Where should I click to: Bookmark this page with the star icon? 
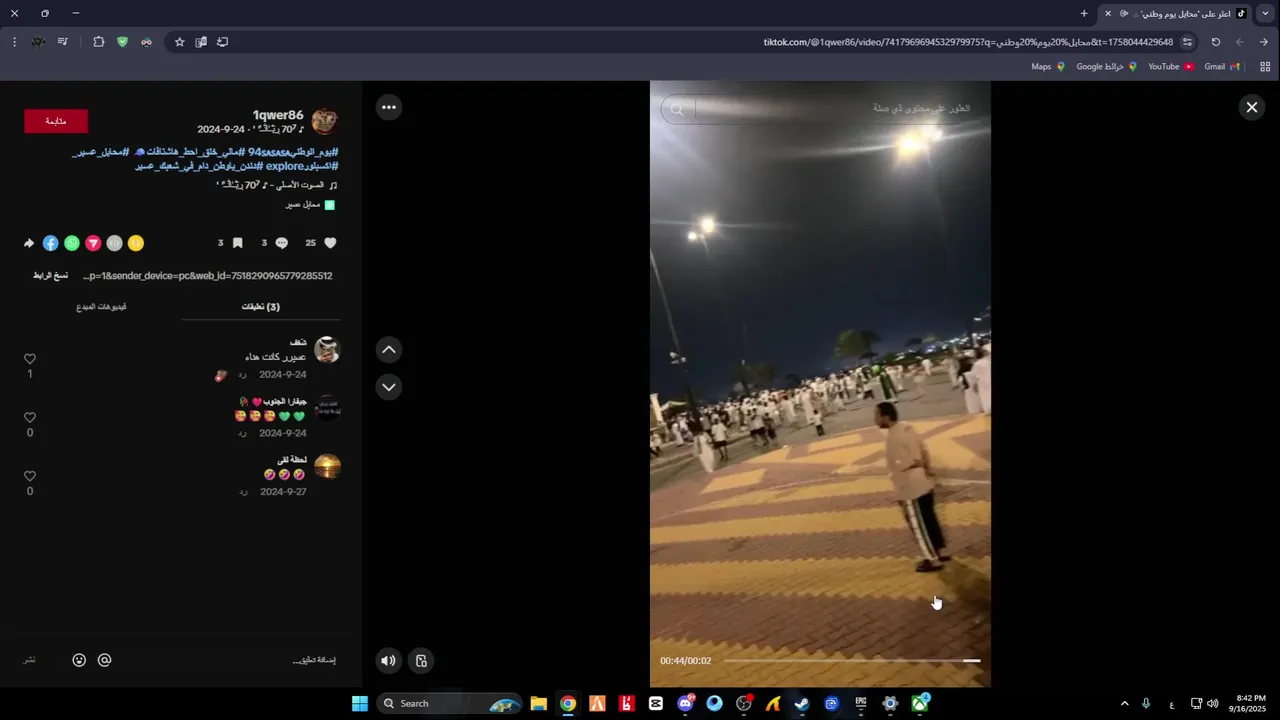tap(180, 42)
